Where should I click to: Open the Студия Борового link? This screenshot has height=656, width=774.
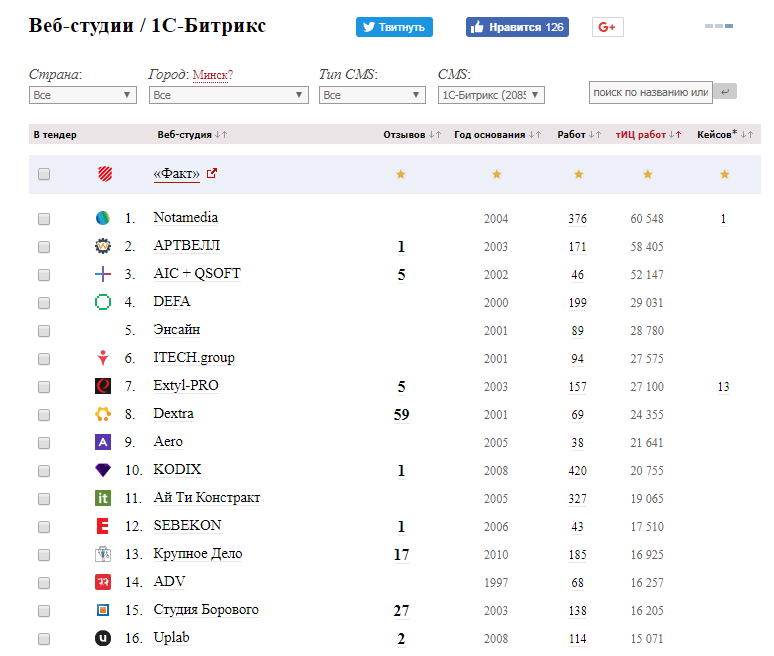[x=206, y=609]
